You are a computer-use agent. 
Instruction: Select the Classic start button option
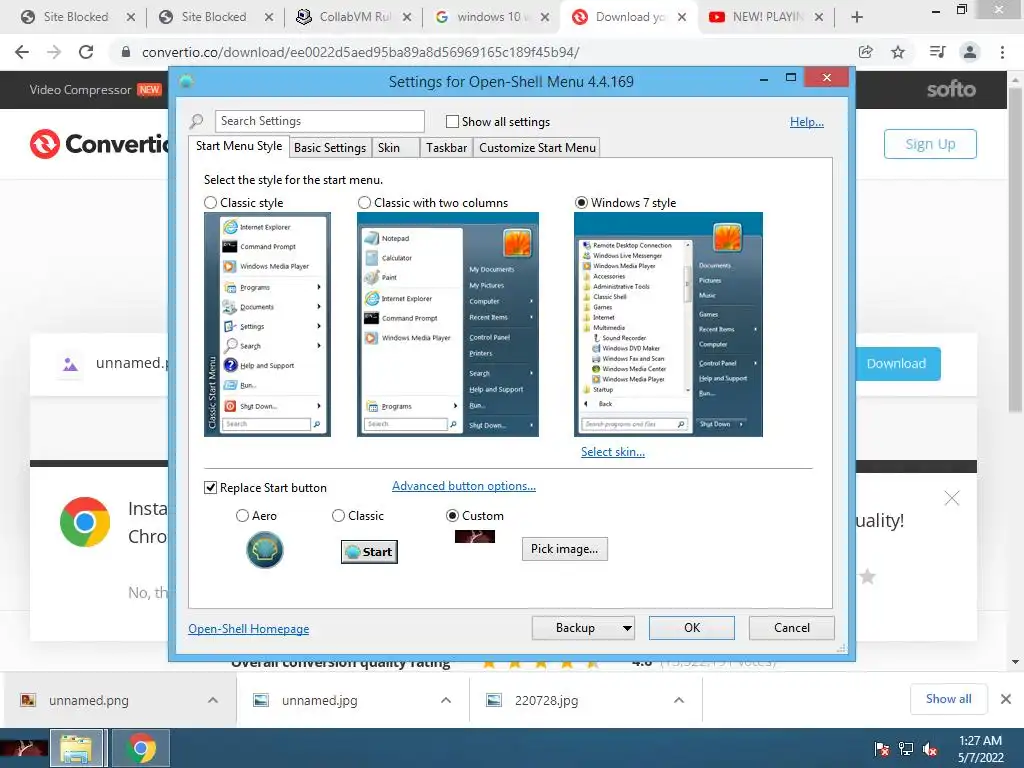[338, 516]
